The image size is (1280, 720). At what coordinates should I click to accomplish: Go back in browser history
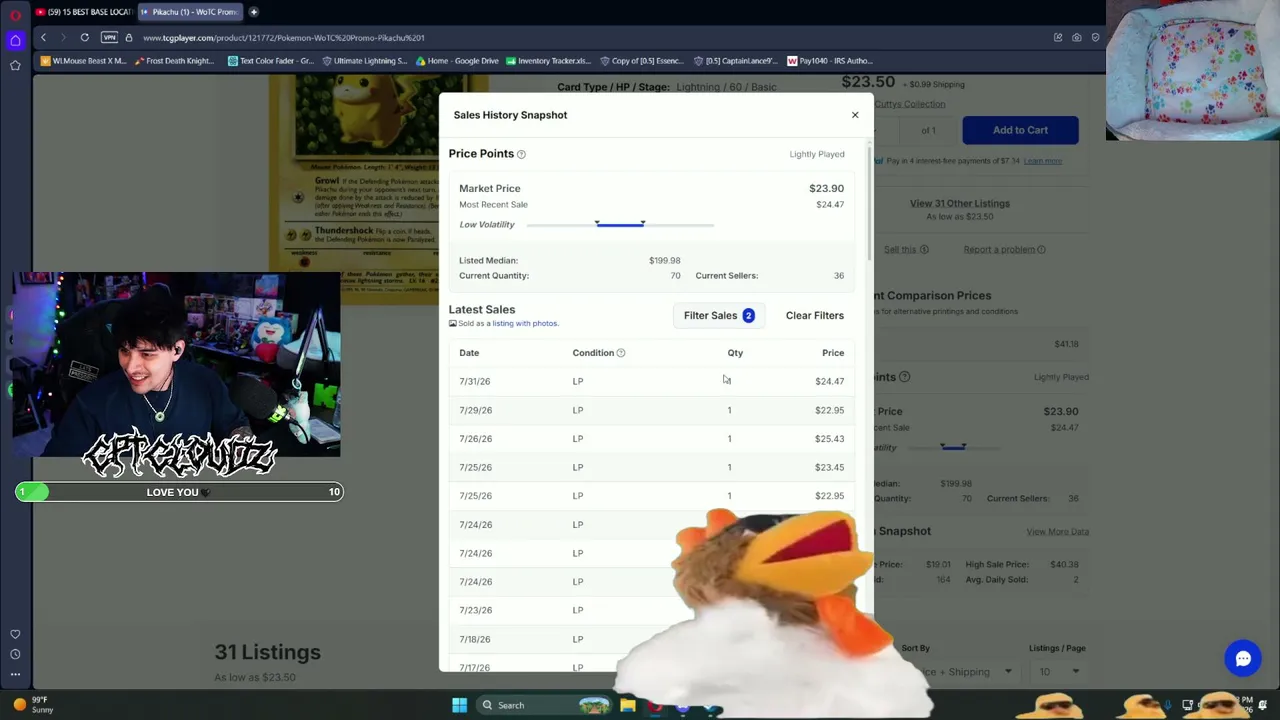point(43,38)
